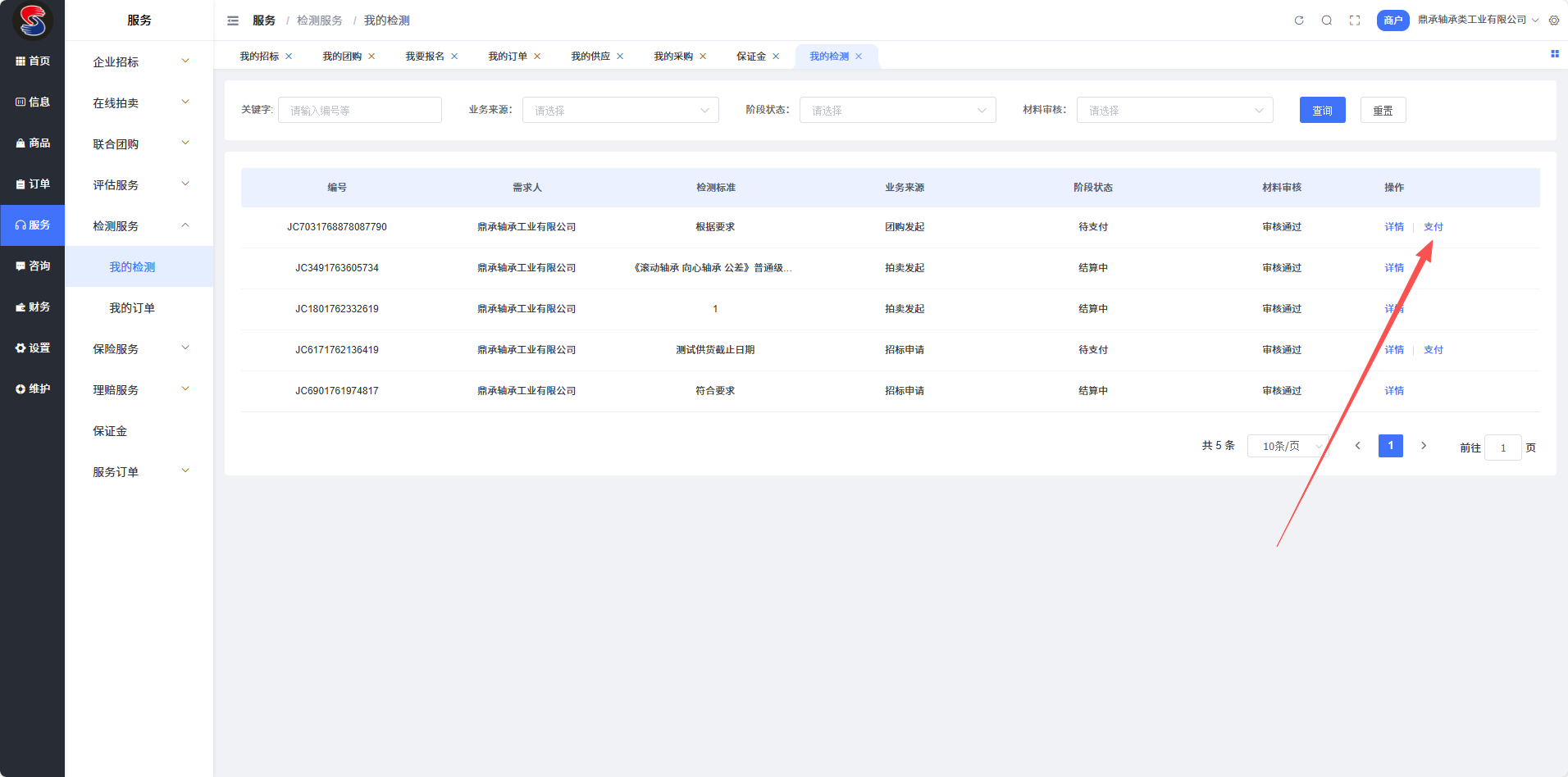Viewport: 1568px width, 777px height.
Task: Click the 关键字 input field
Action: click(x=359, y=111)
